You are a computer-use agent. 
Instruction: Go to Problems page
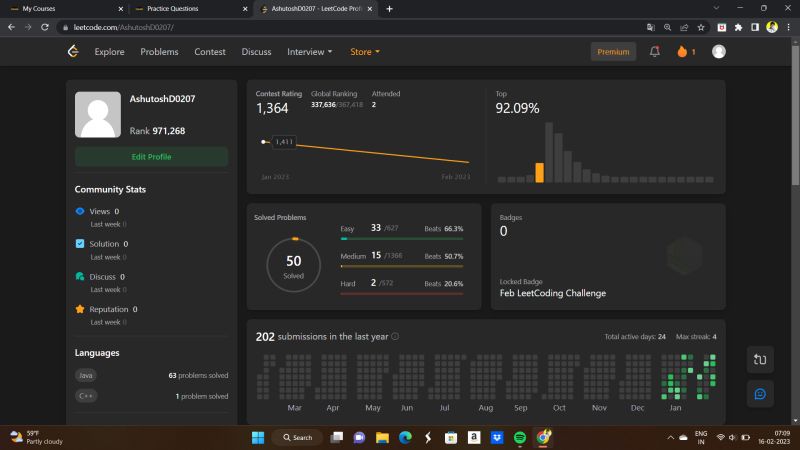(159, 52)
